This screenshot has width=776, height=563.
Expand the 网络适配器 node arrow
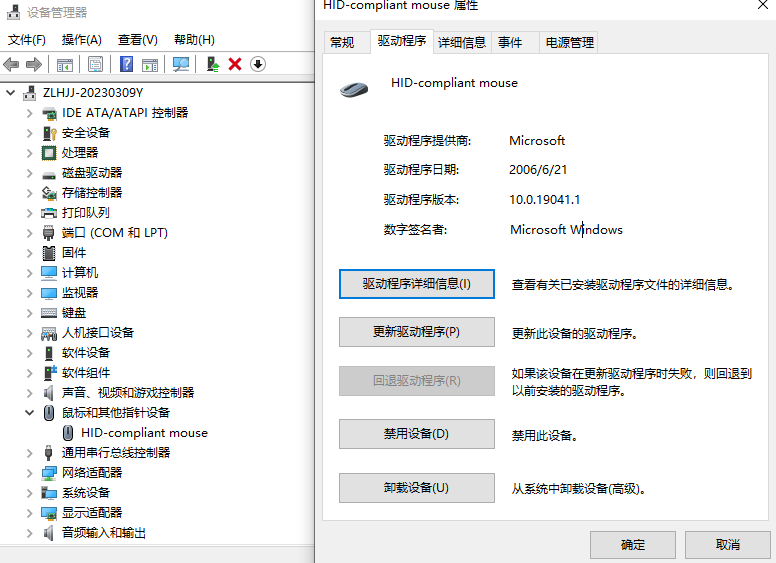point(29,473)
